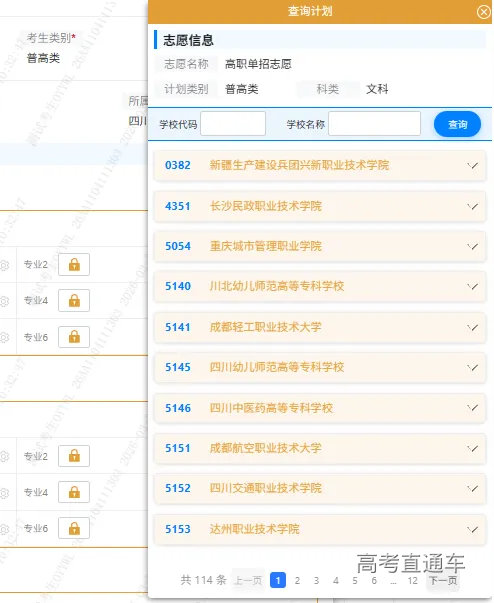Go to pagination page 4

(x=336, y=580)
